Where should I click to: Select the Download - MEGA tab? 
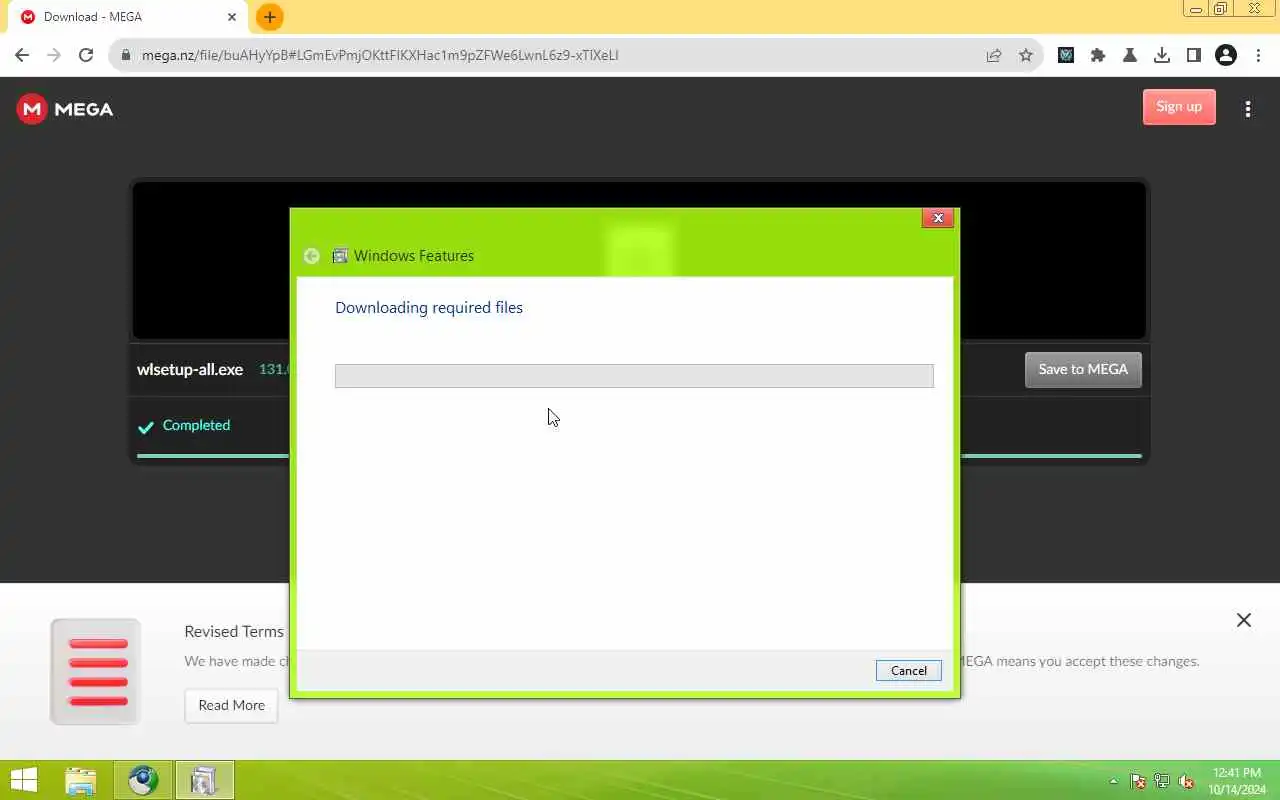(x=130, y=17)
